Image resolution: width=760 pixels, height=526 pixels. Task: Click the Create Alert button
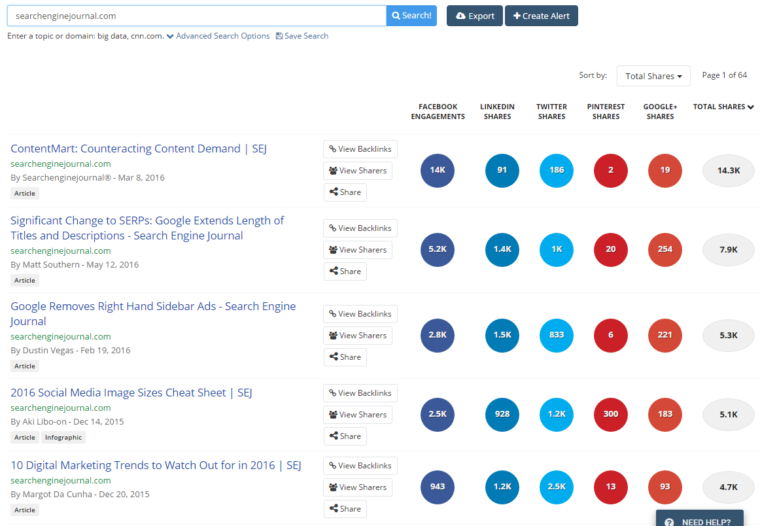[x=541, y=16]
